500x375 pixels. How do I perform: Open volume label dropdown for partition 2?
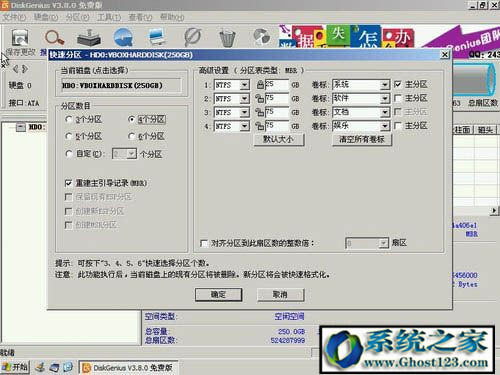point(385,98)
